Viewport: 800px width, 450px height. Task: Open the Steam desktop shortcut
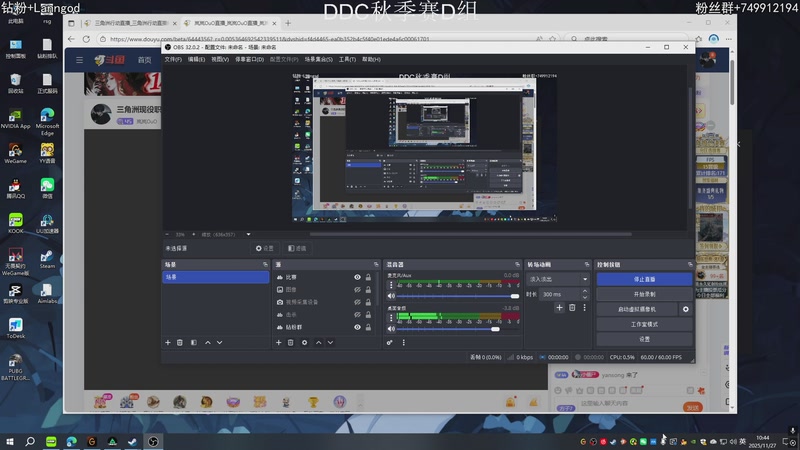47,259
